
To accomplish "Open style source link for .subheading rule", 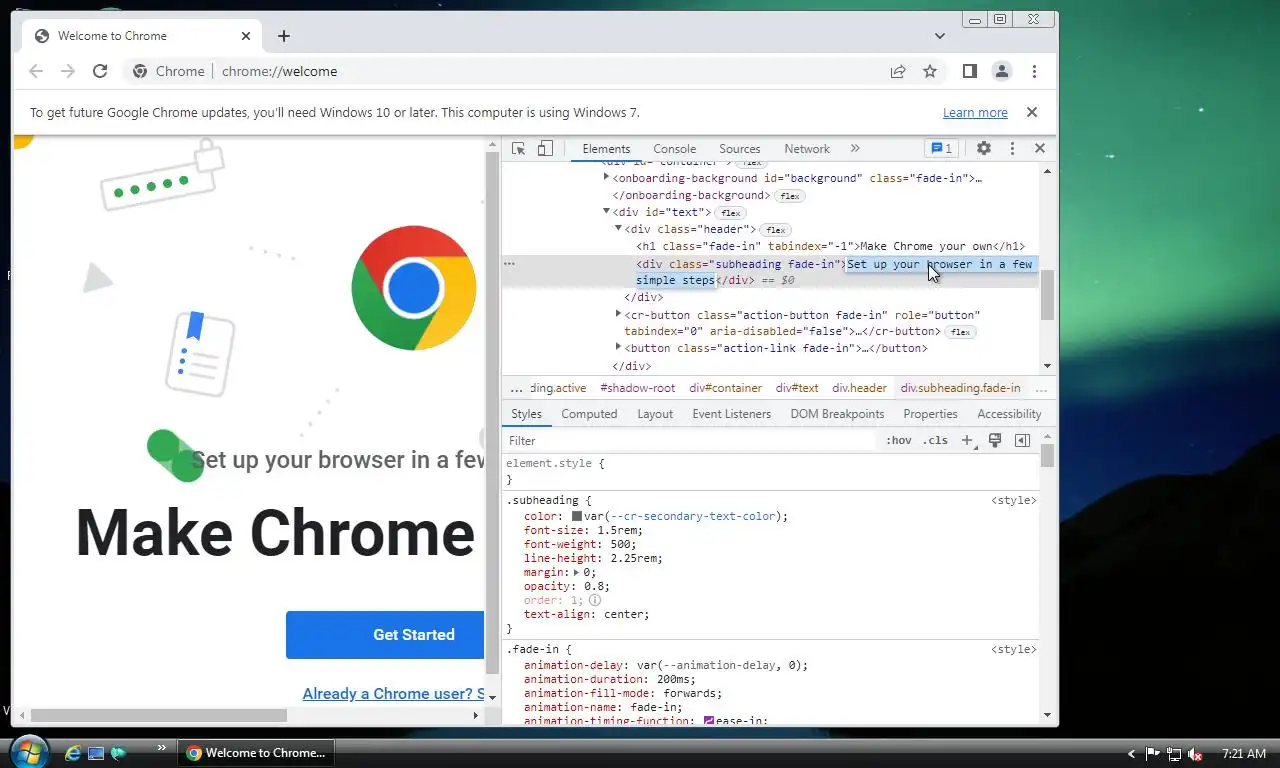I will tap(1013, 500).
